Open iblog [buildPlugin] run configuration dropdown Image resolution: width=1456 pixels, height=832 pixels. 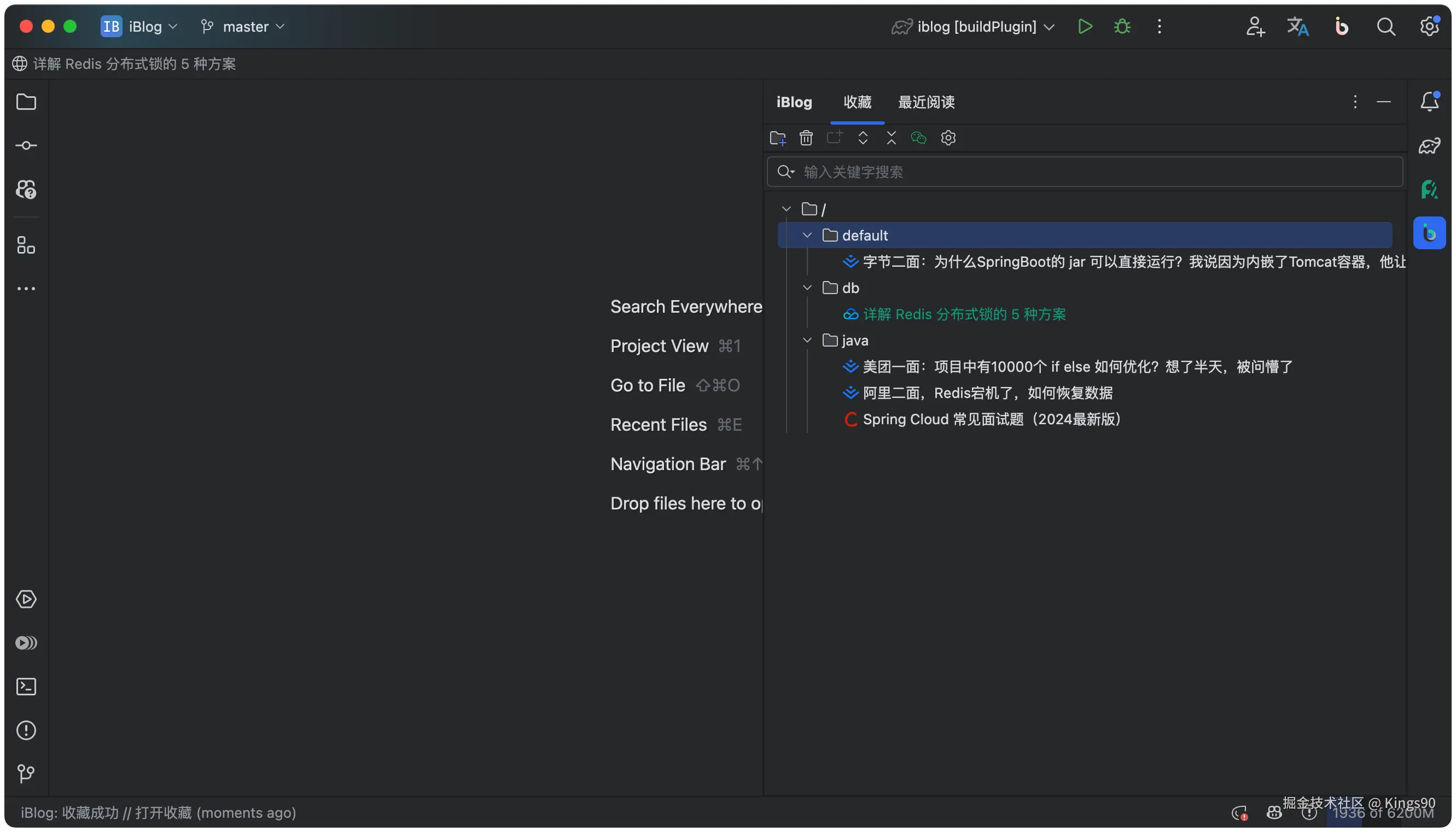point(976,26)
